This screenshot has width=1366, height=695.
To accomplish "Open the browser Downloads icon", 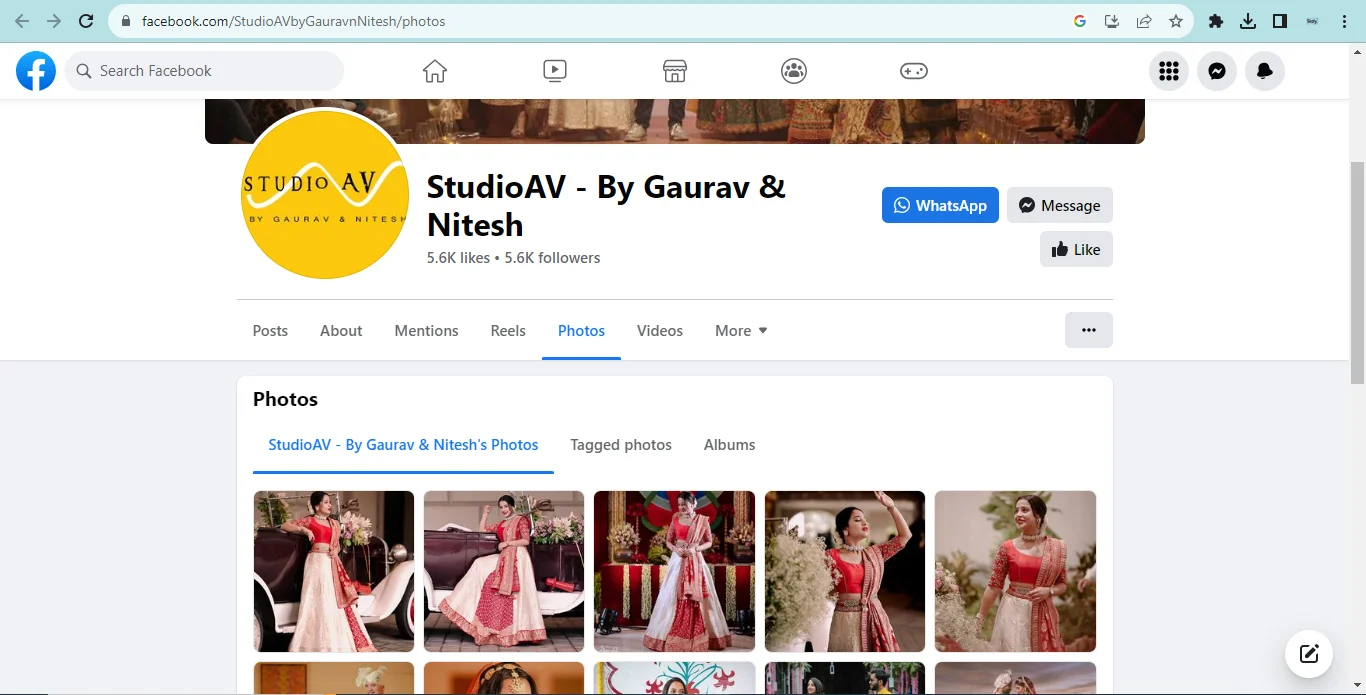I will [1248, 21].
